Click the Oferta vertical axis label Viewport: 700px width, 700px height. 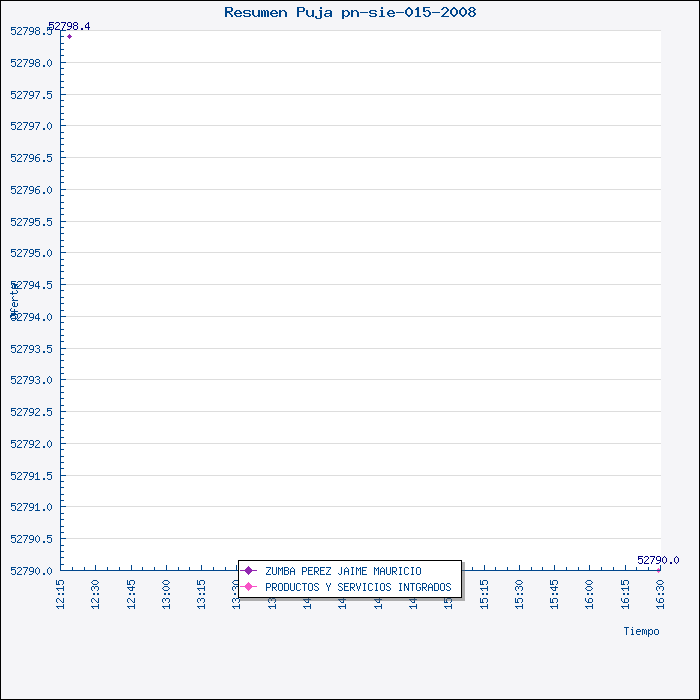pos(14,300)
